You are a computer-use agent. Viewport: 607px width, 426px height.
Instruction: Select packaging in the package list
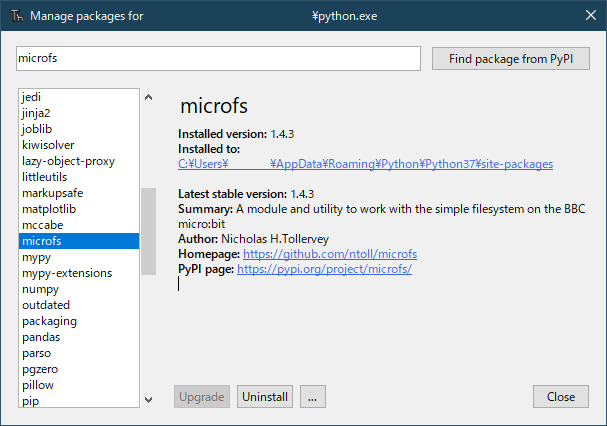tap(79, 321)
